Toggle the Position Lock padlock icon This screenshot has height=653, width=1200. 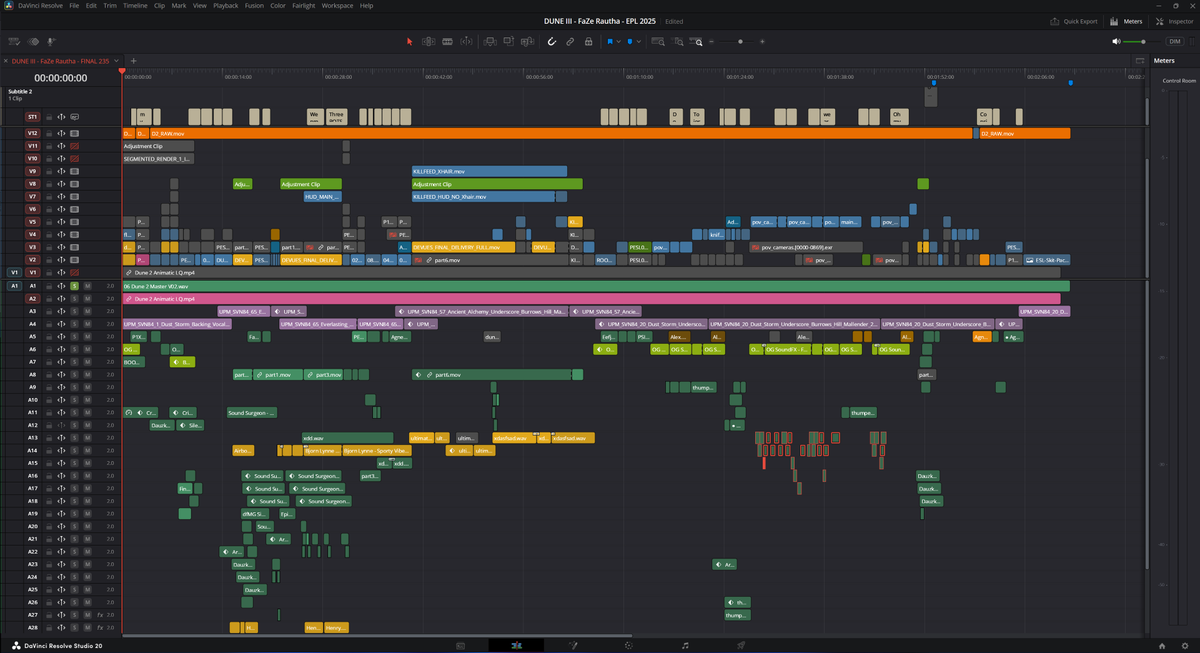tap(589, 42)
